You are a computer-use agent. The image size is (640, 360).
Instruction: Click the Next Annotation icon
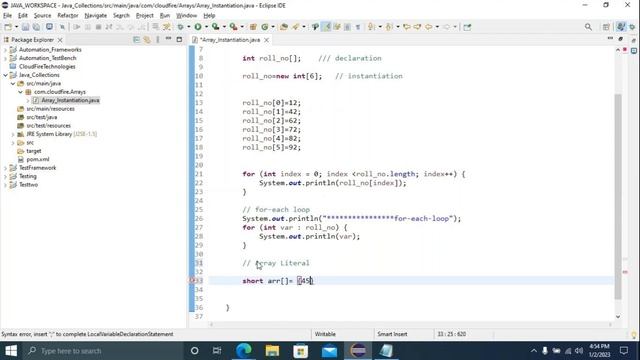click(x=371, y=27)
